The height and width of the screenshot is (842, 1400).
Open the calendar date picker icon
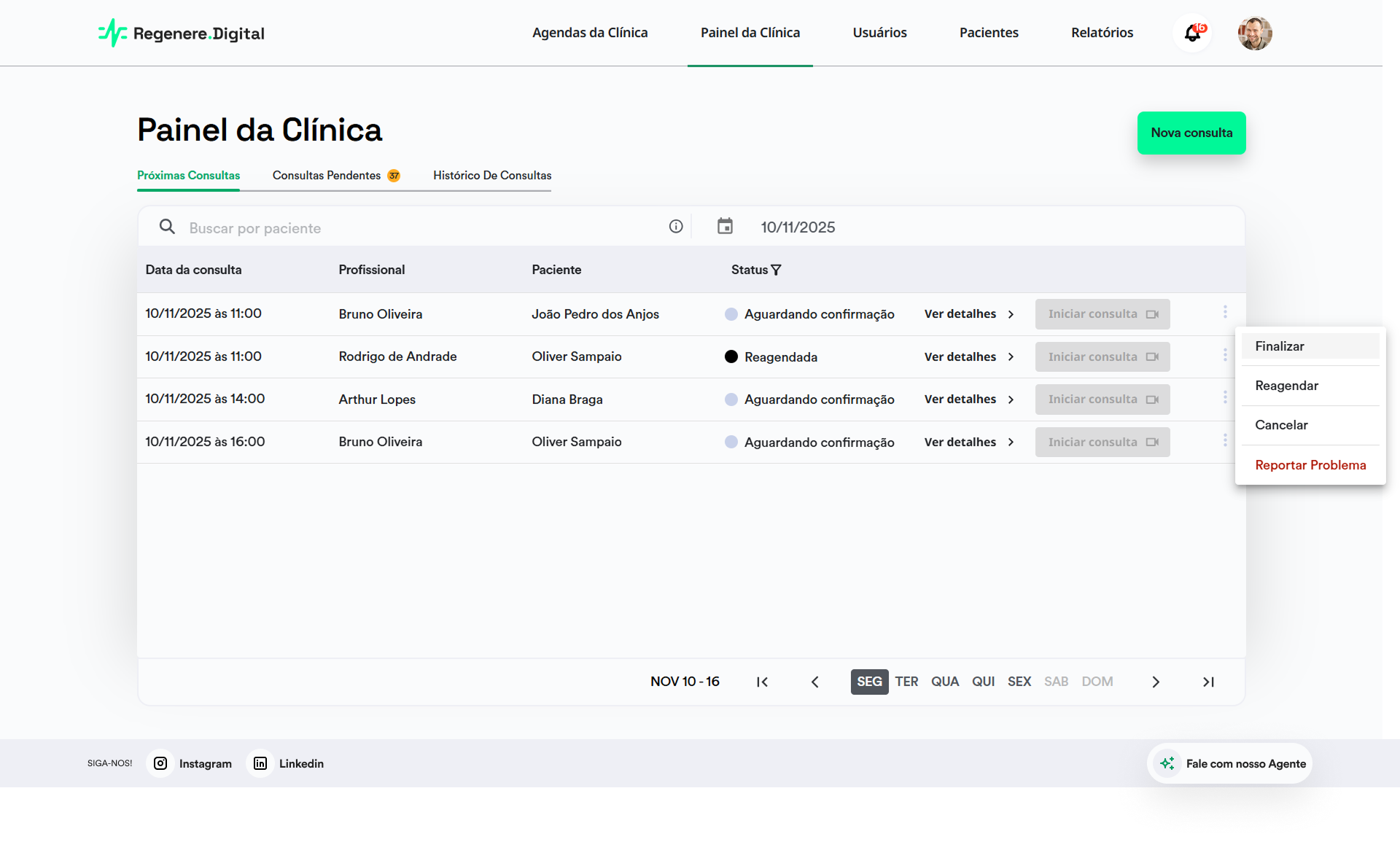point(725,227)
